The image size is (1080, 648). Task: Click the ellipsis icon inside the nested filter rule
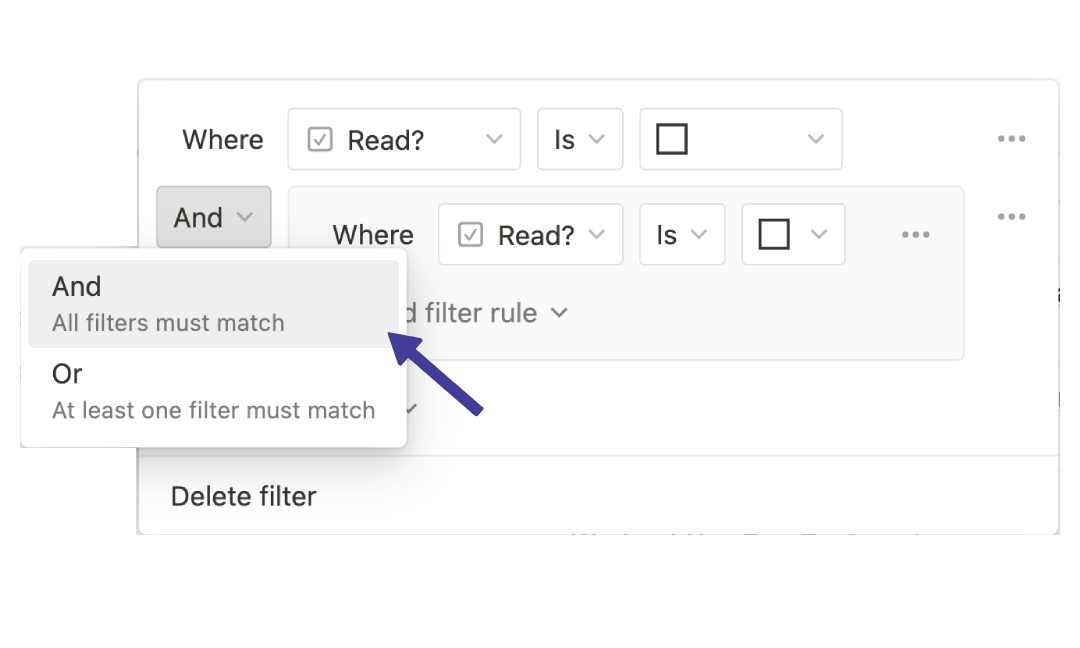tap(916, 234)
